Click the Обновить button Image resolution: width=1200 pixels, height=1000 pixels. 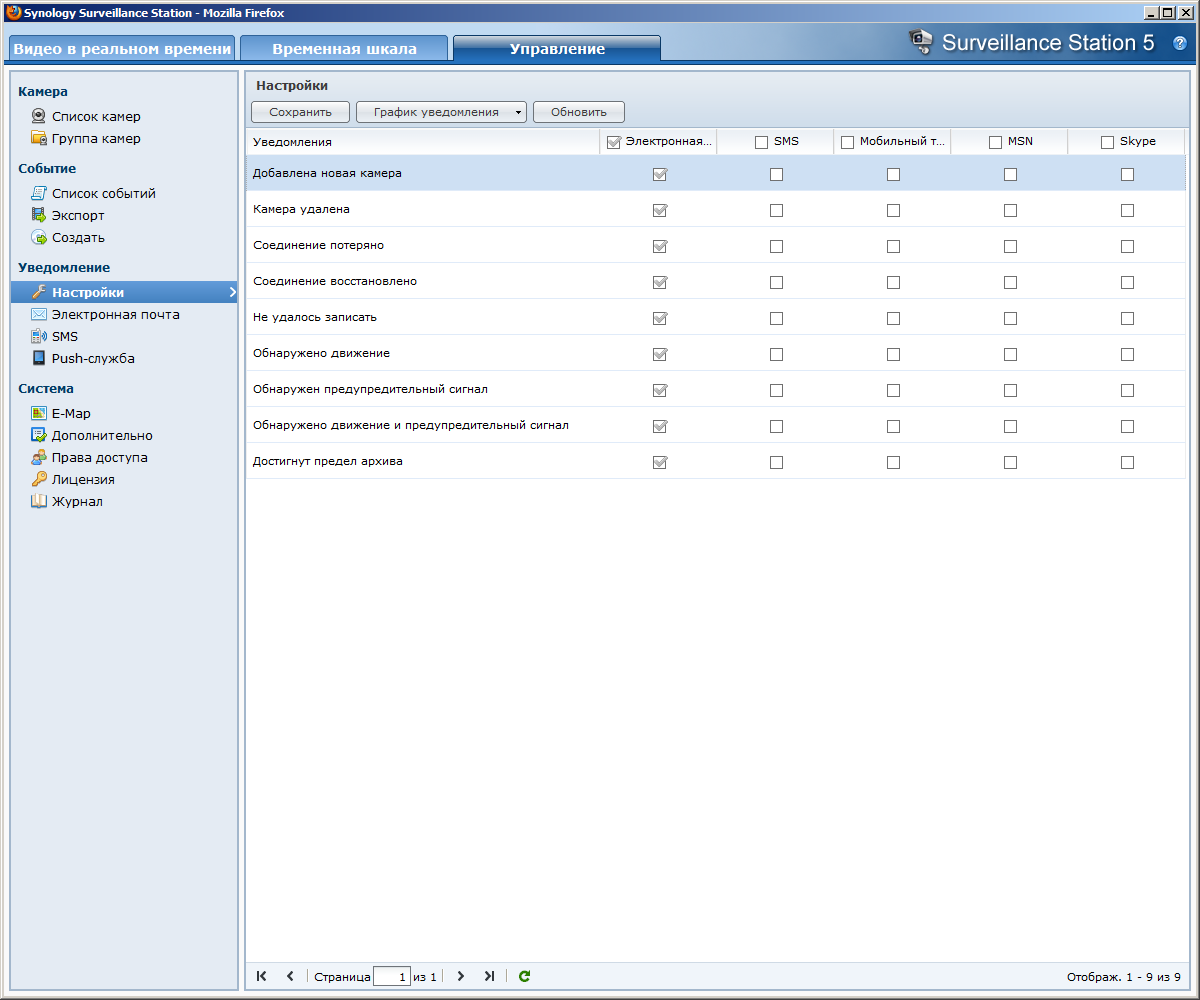[579, 112]
